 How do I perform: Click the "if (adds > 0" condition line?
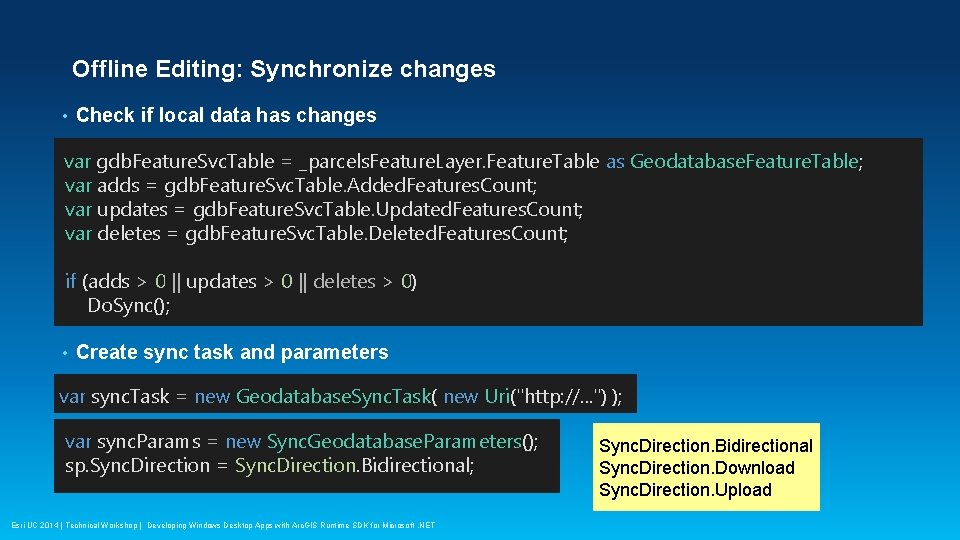point(241,281)
